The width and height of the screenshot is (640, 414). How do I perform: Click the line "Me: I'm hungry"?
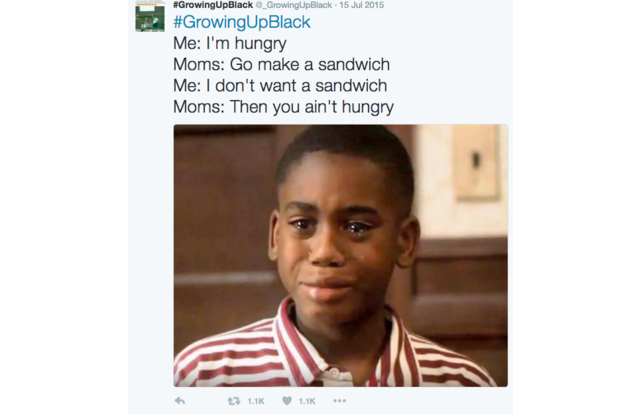point(230,43)
